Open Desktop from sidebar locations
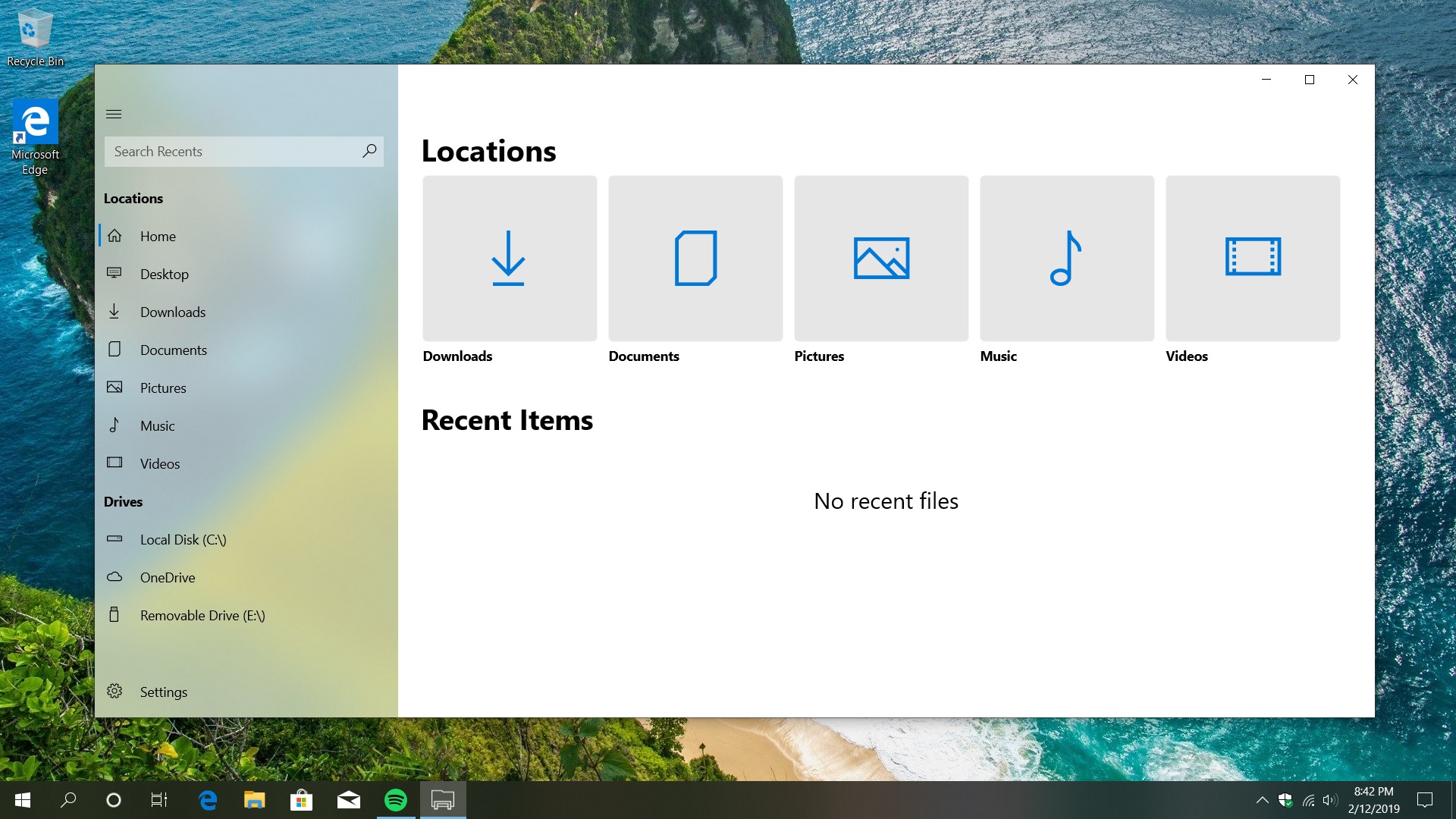Viewport: 1456px width, 819px height. click(164, 275)
